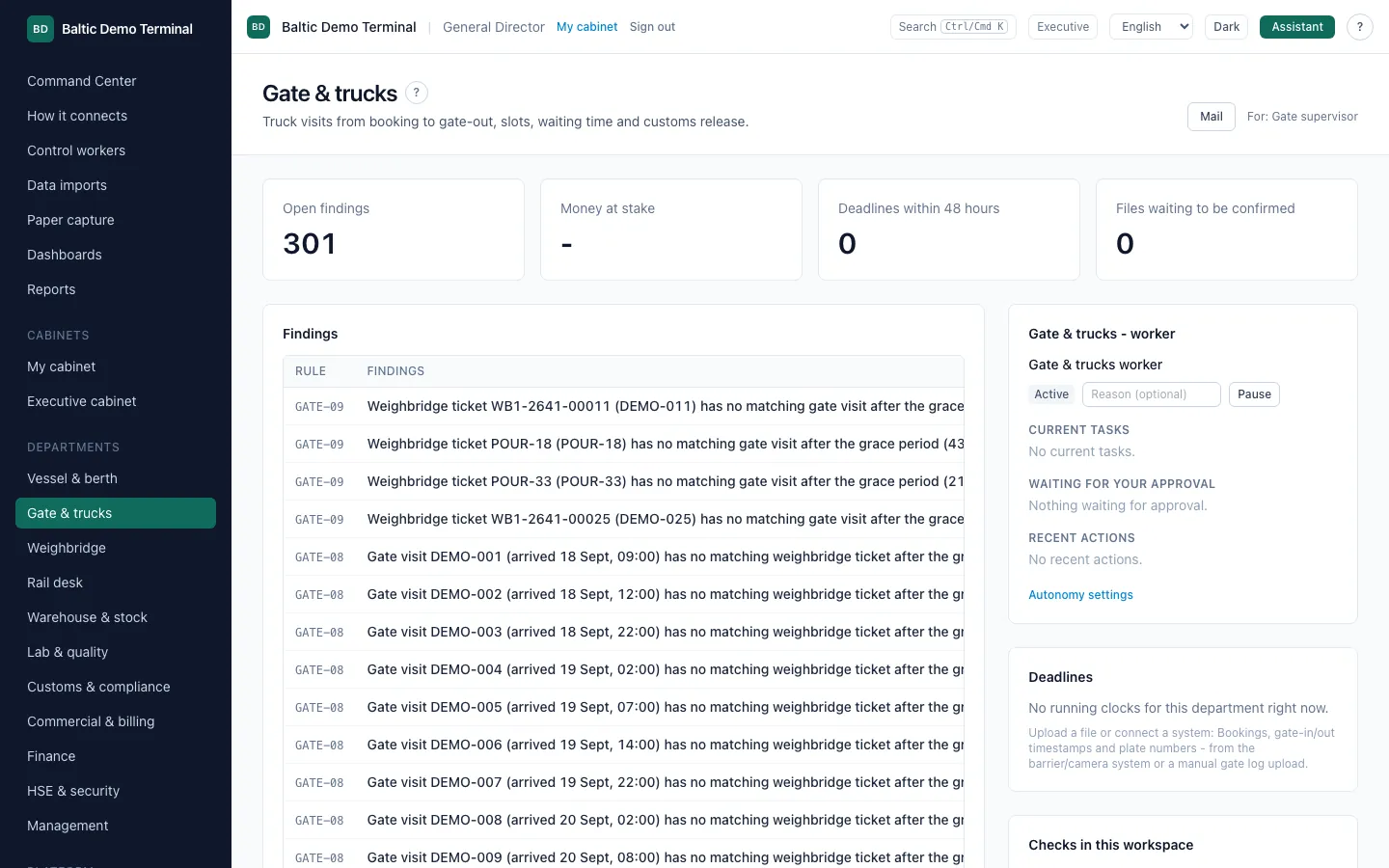Click the Open findings 301 card
This screenshot has height=868, width=1389.
[x=394, y=230]
